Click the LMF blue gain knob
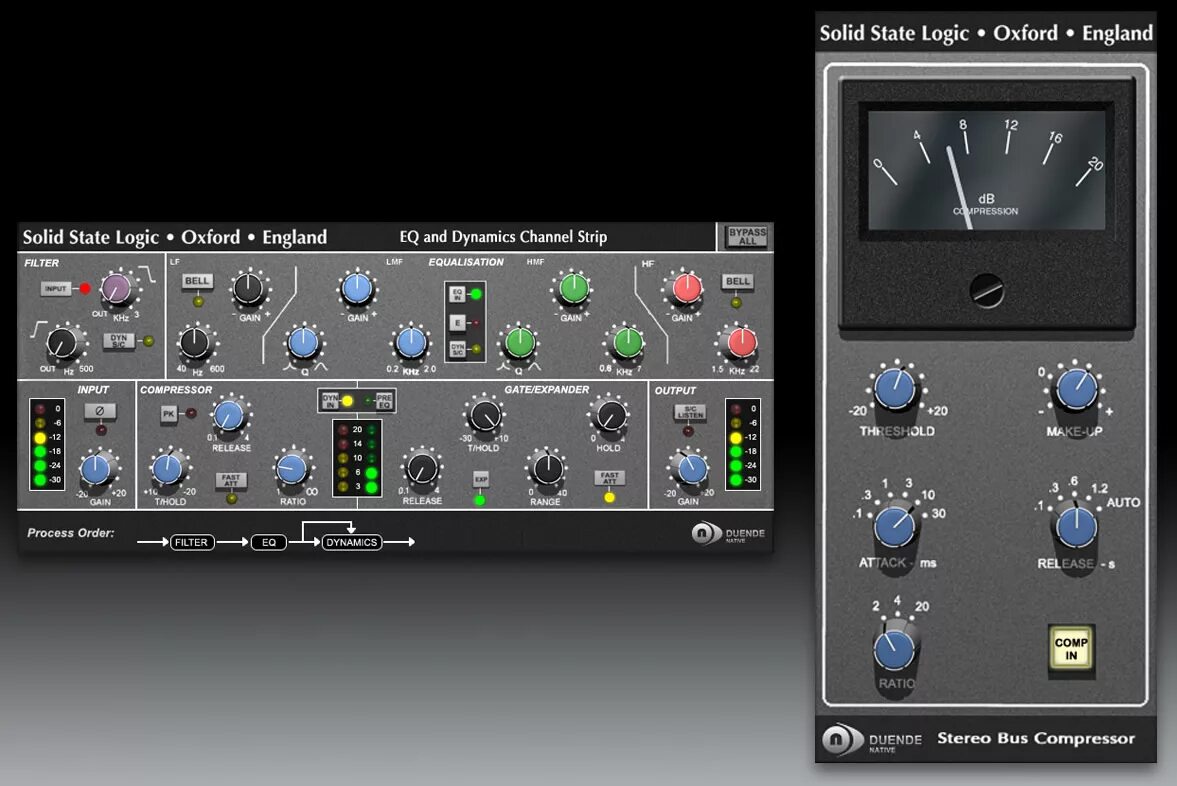 [x=357, y=289]
